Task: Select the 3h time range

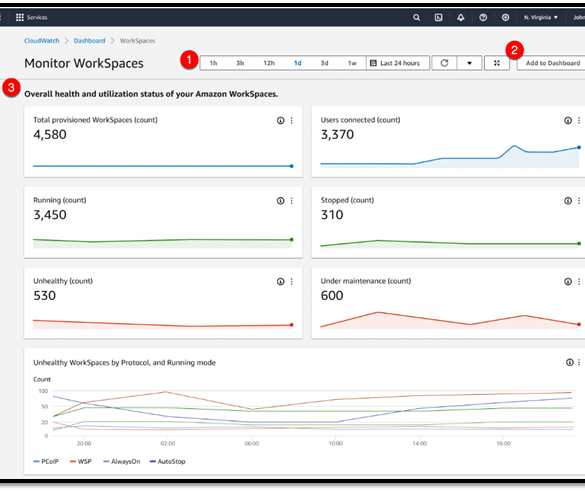Action: coord(240,63)
